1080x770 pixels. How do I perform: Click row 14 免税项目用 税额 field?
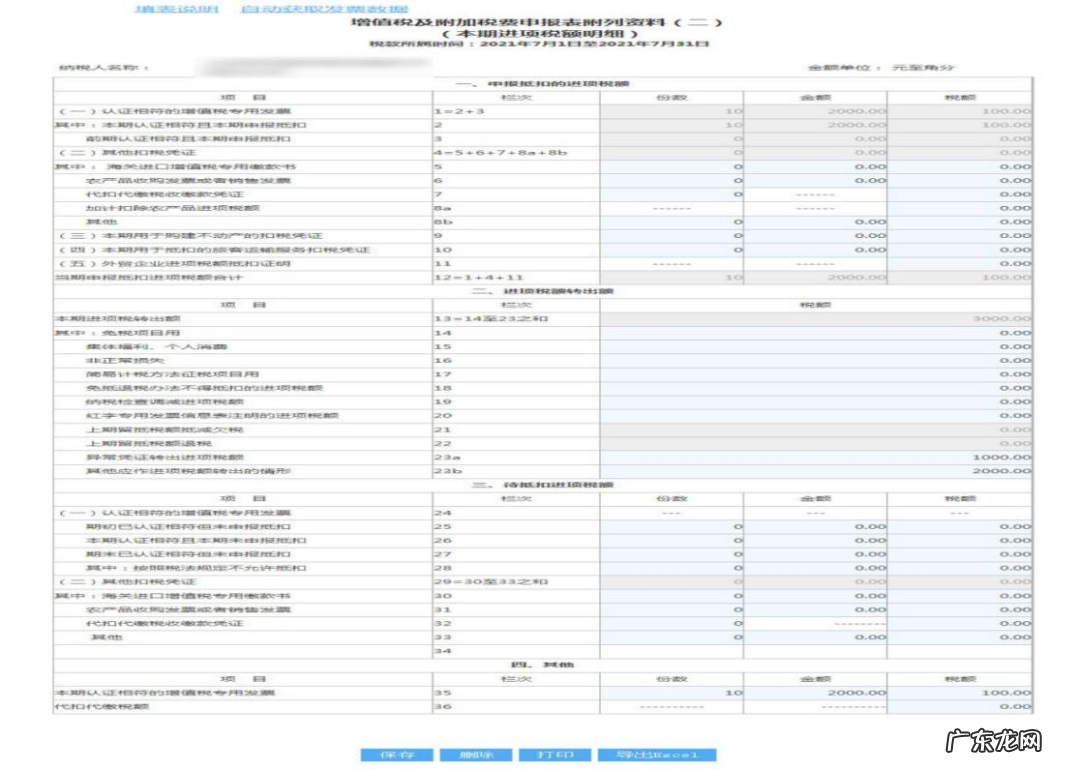pos(816,332)
